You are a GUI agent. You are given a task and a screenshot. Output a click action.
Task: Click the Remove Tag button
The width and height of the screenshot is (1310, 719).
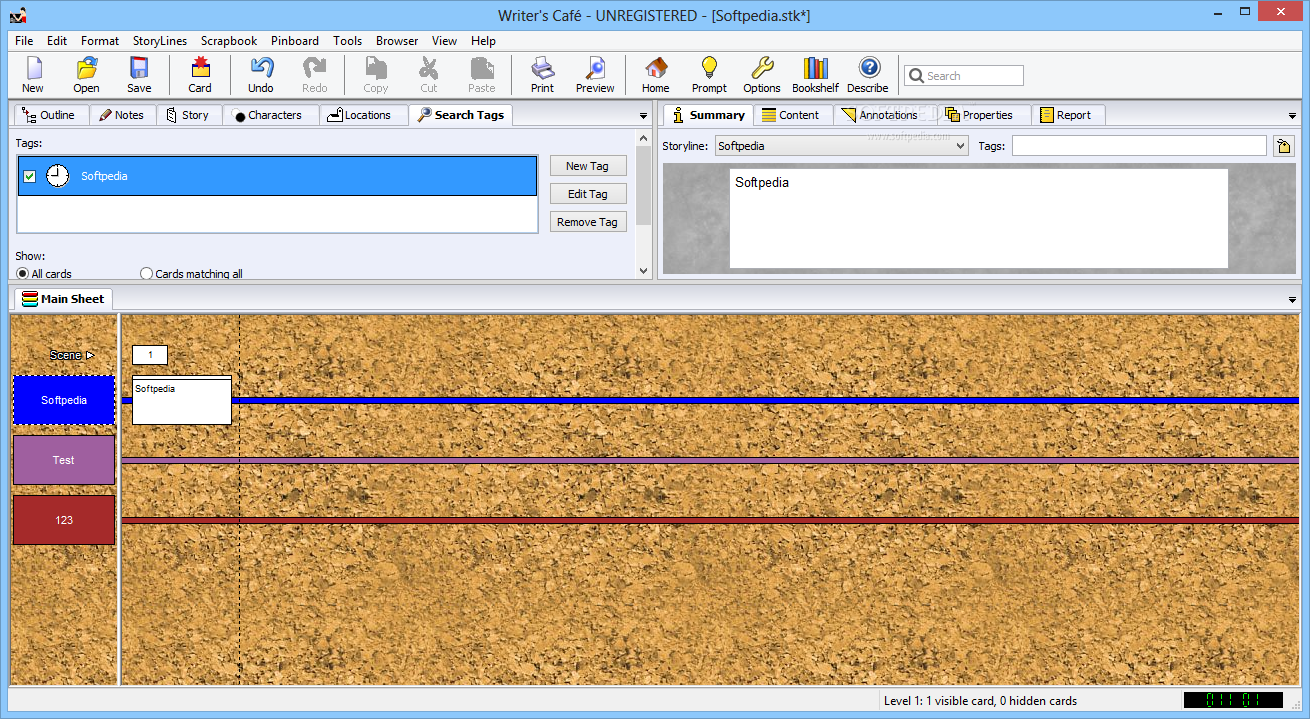(587, 222)
